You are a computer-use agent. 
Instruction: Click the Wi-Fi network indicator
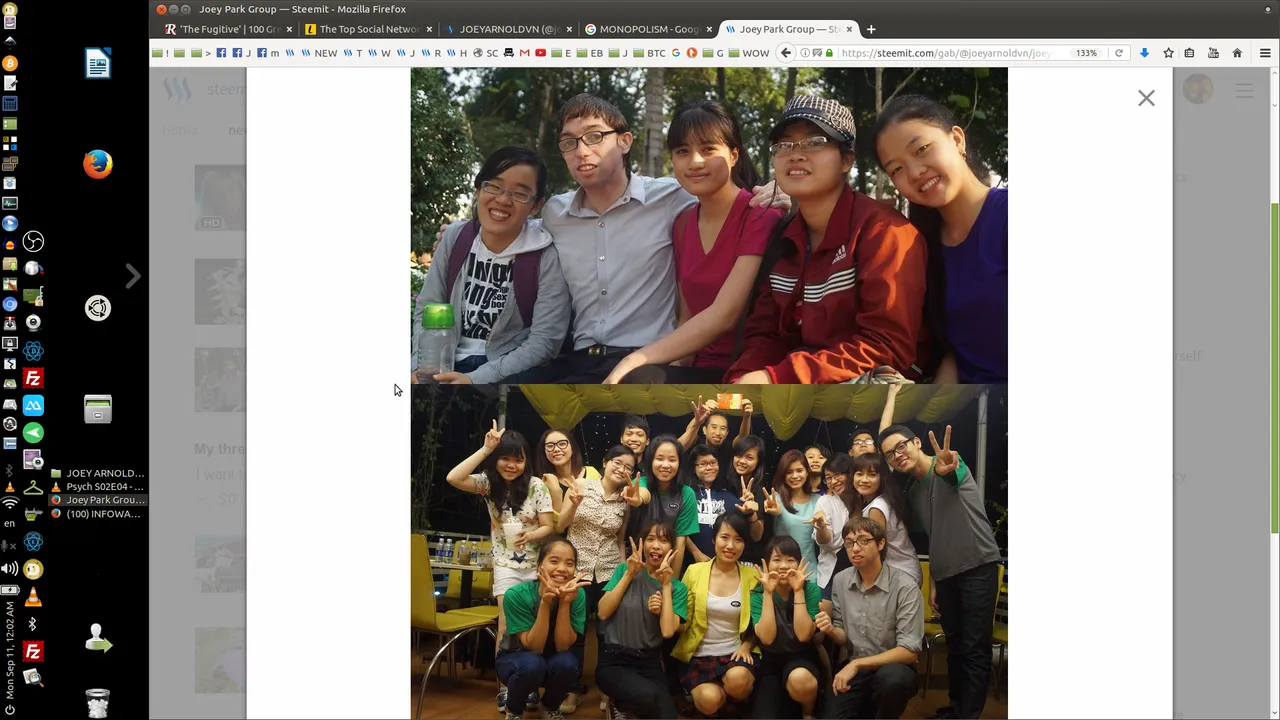click(x=10, y=503)
